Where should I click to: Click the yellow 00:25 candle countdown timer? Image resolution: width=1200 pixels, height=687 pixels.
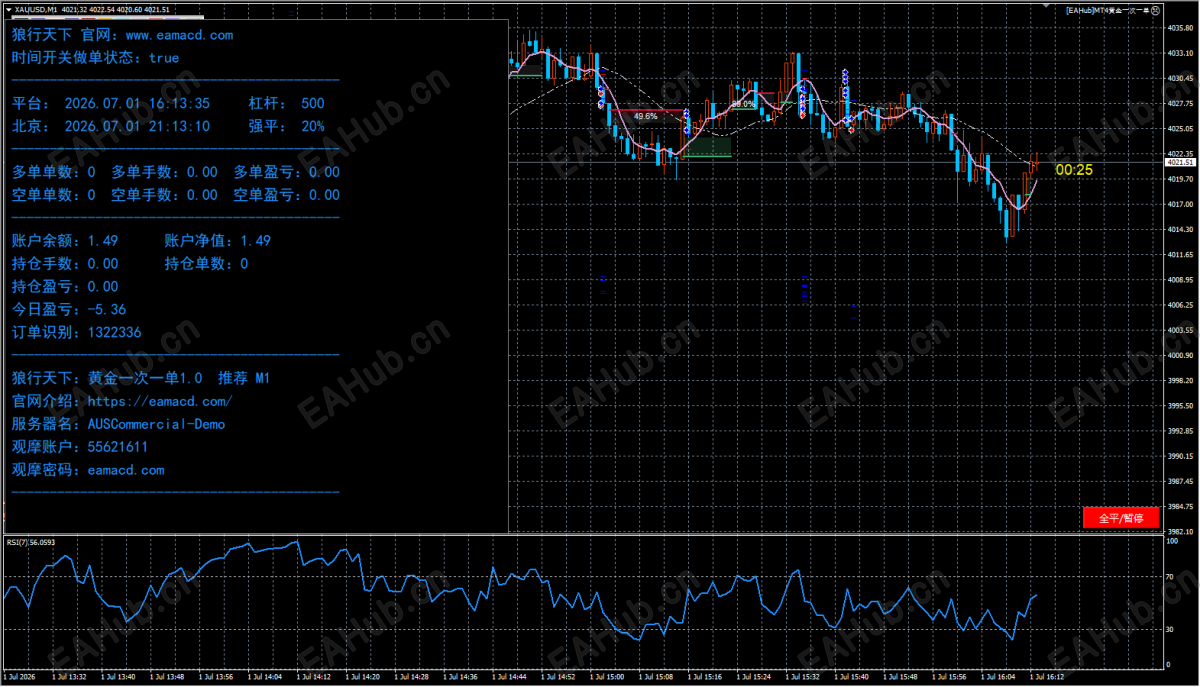(1074, 170)
